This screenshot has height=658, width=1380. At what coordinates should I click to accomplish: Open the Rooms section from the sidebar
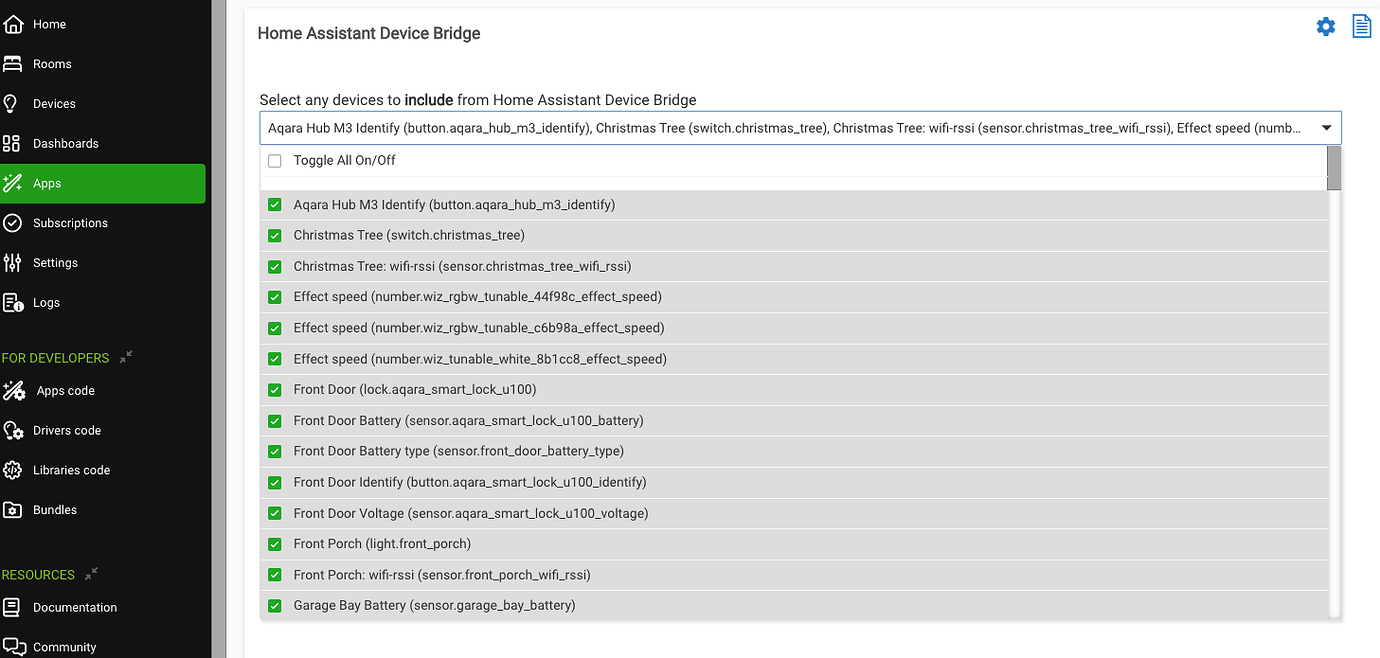14,63
